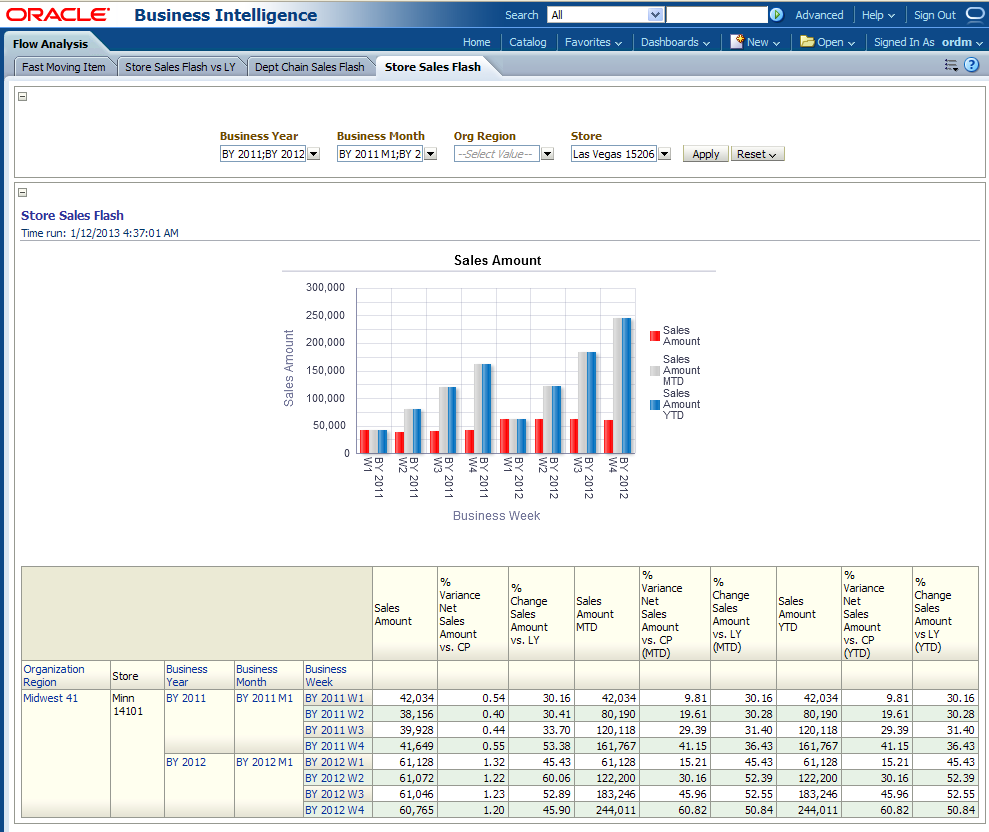This screenshot has width=989, height=832.
Task: Open the dashboard help question mark icon
Action: tap(971, 65)
